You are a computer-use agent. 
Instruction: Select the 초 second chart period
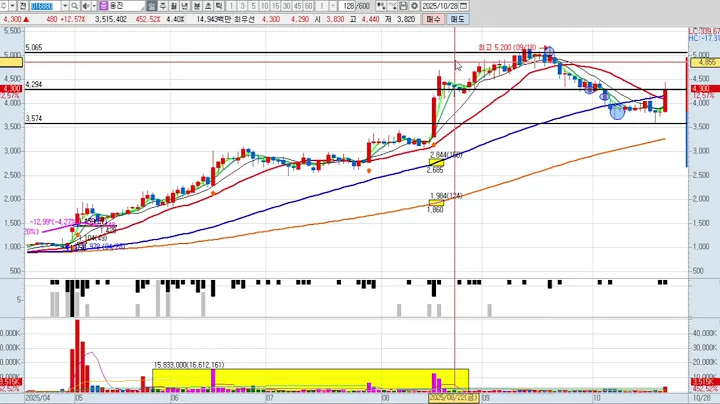coord(208,6)
